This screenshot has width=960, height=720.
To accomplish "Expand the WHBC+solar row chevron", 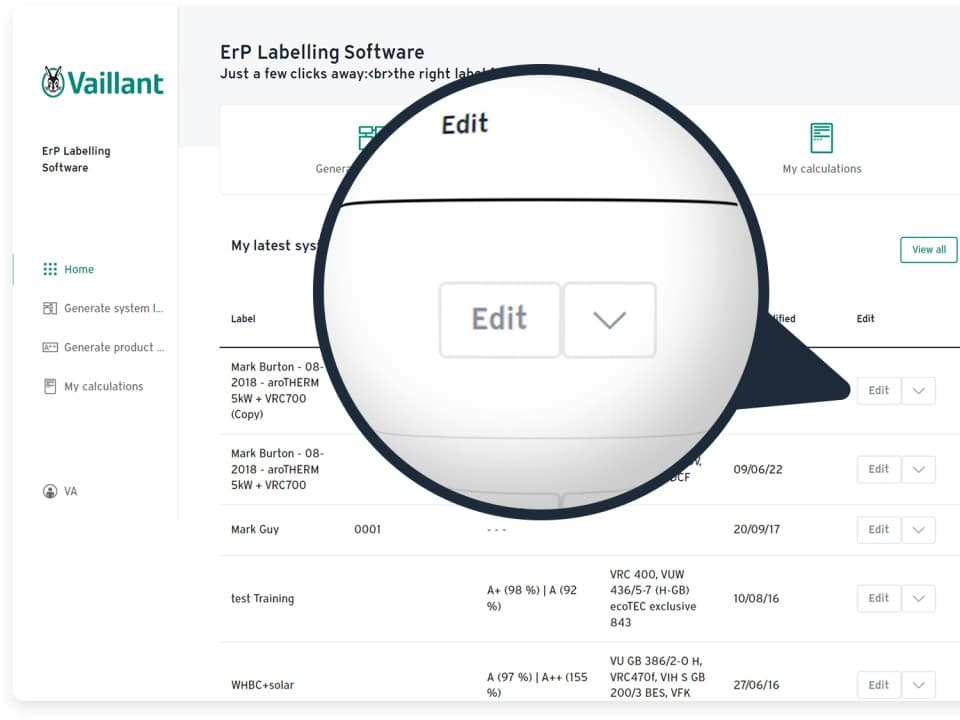I will coord(918,685).
